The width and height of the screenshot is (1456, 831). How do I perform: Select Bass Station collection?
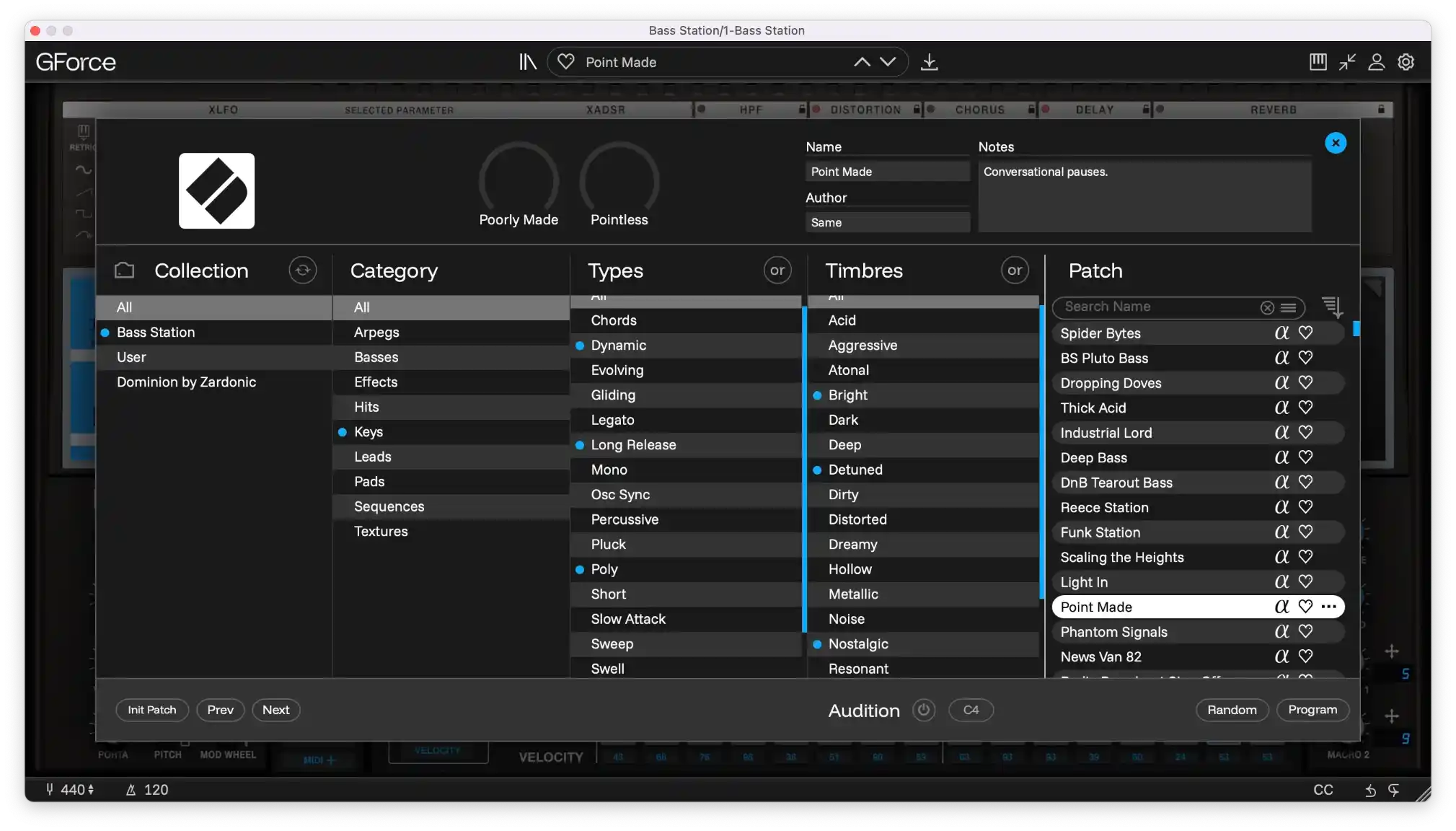pyautogui.click(x=213, y=333)
